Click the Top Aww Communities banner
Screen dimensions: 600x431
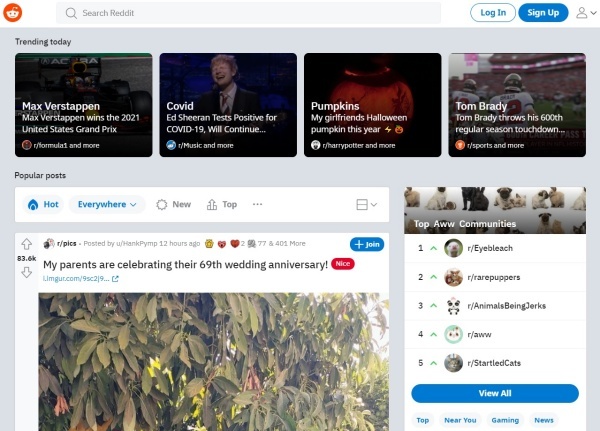[495, 210]
